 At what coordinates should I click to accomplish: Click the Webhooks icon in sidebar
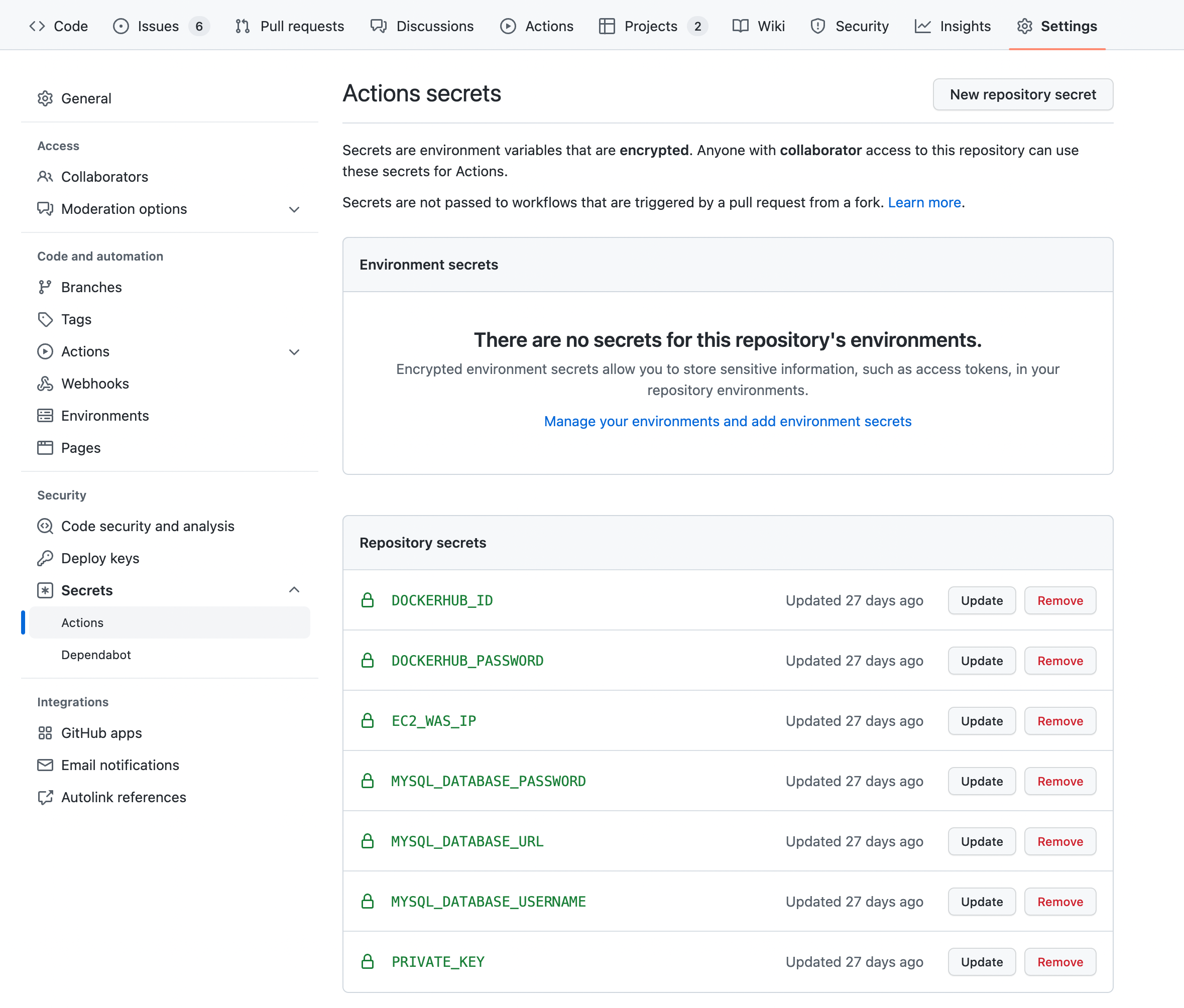[x=45, y=384]
